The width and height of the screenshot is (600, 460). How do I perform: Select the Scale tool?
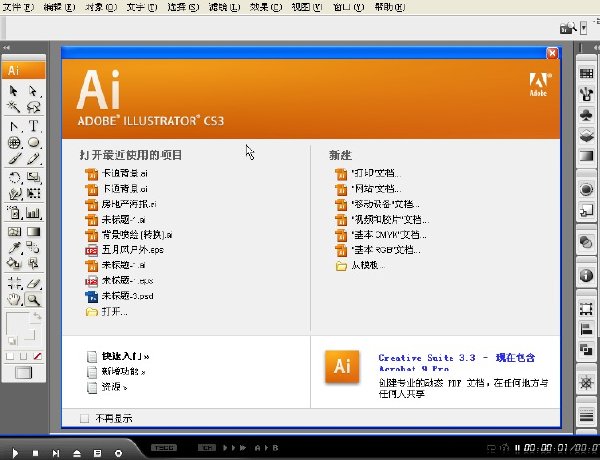[x=33, y=178]
